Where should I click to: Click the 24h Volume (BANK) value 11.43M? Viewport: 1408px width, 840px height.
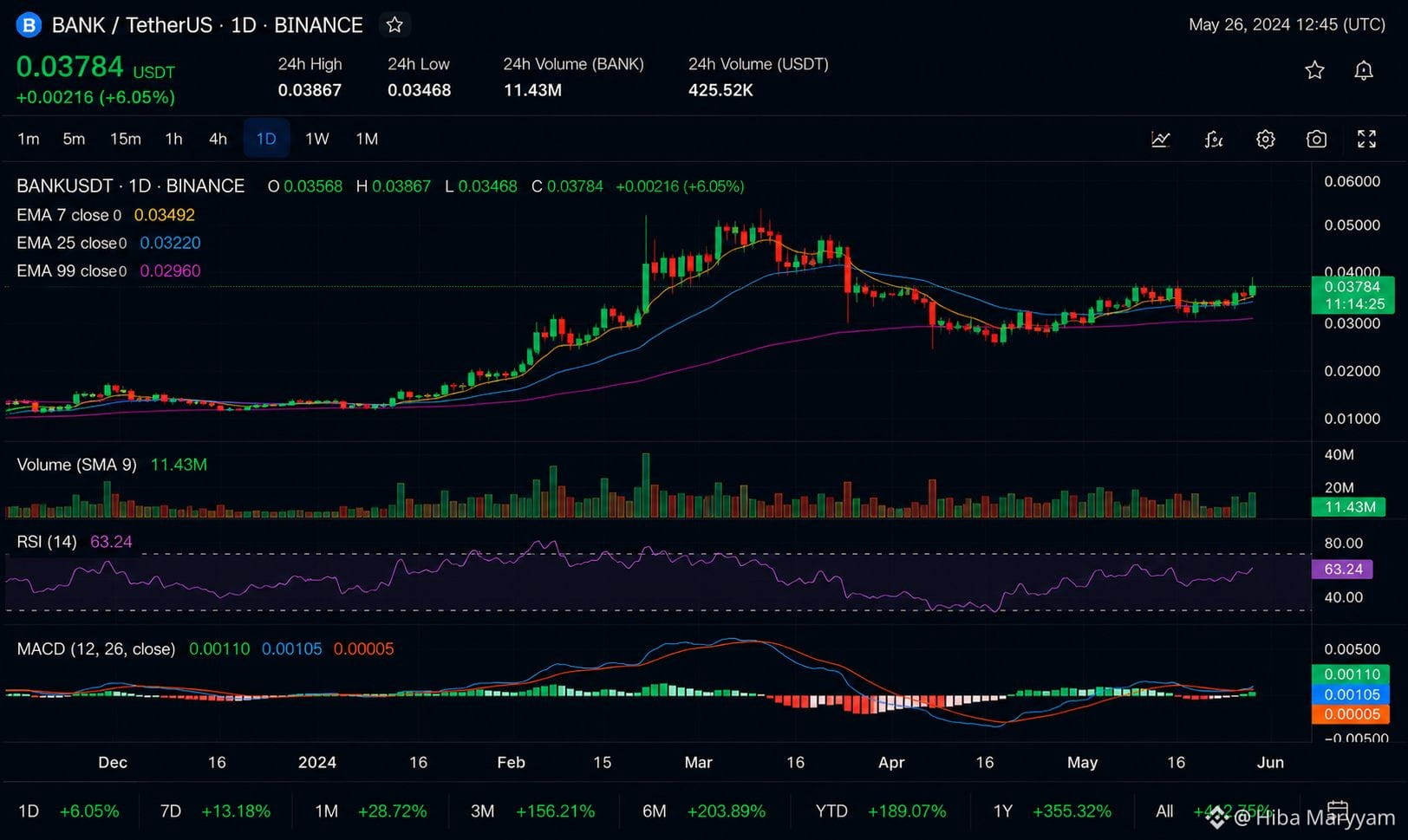pos(532,90)
